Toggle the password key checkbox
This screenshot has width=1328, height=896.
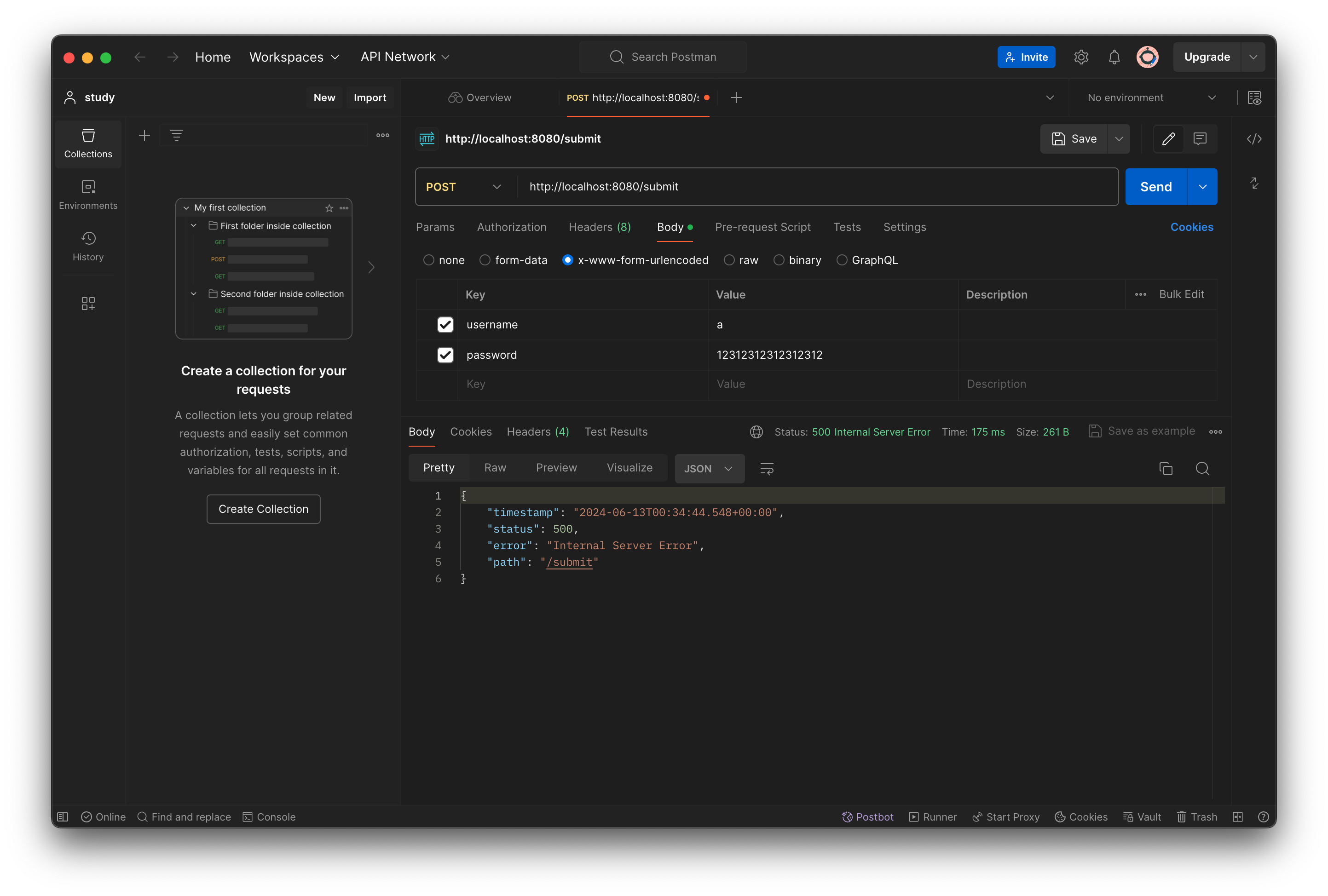pos(446,354)
